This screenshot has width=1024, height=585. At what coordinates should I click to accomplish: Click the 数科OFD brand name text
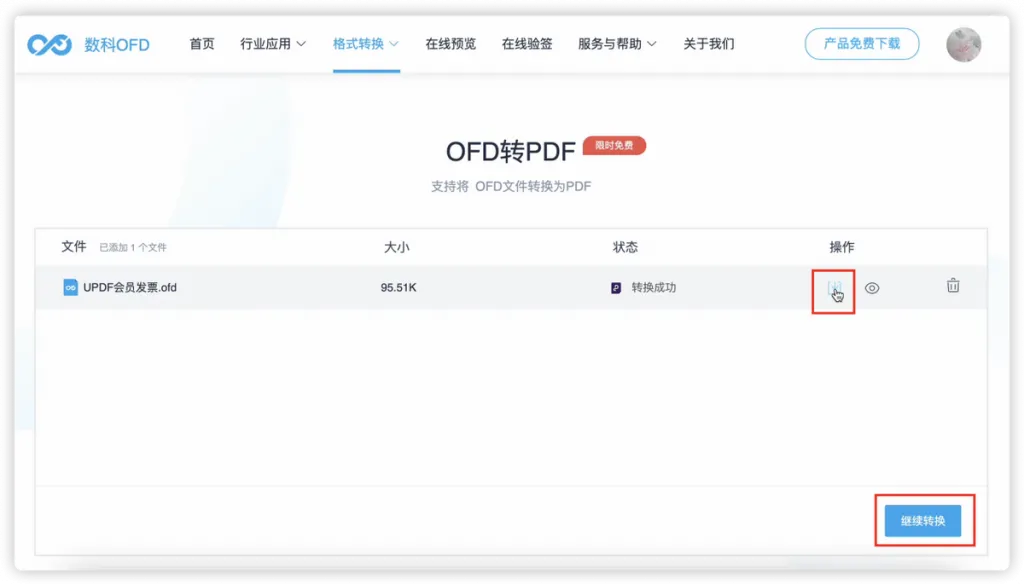pos(117,45)
